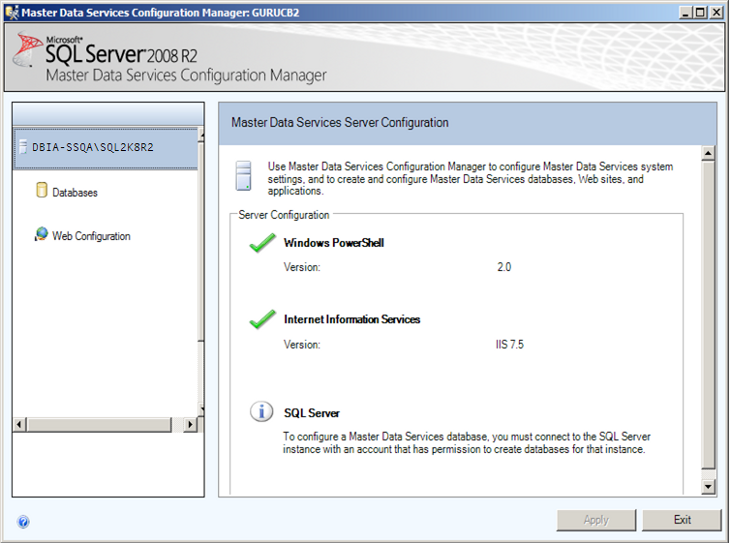The height and width of the screenshot is (543, 730).
Task: Click the Apply button
Action: click(x=596, y=520)
